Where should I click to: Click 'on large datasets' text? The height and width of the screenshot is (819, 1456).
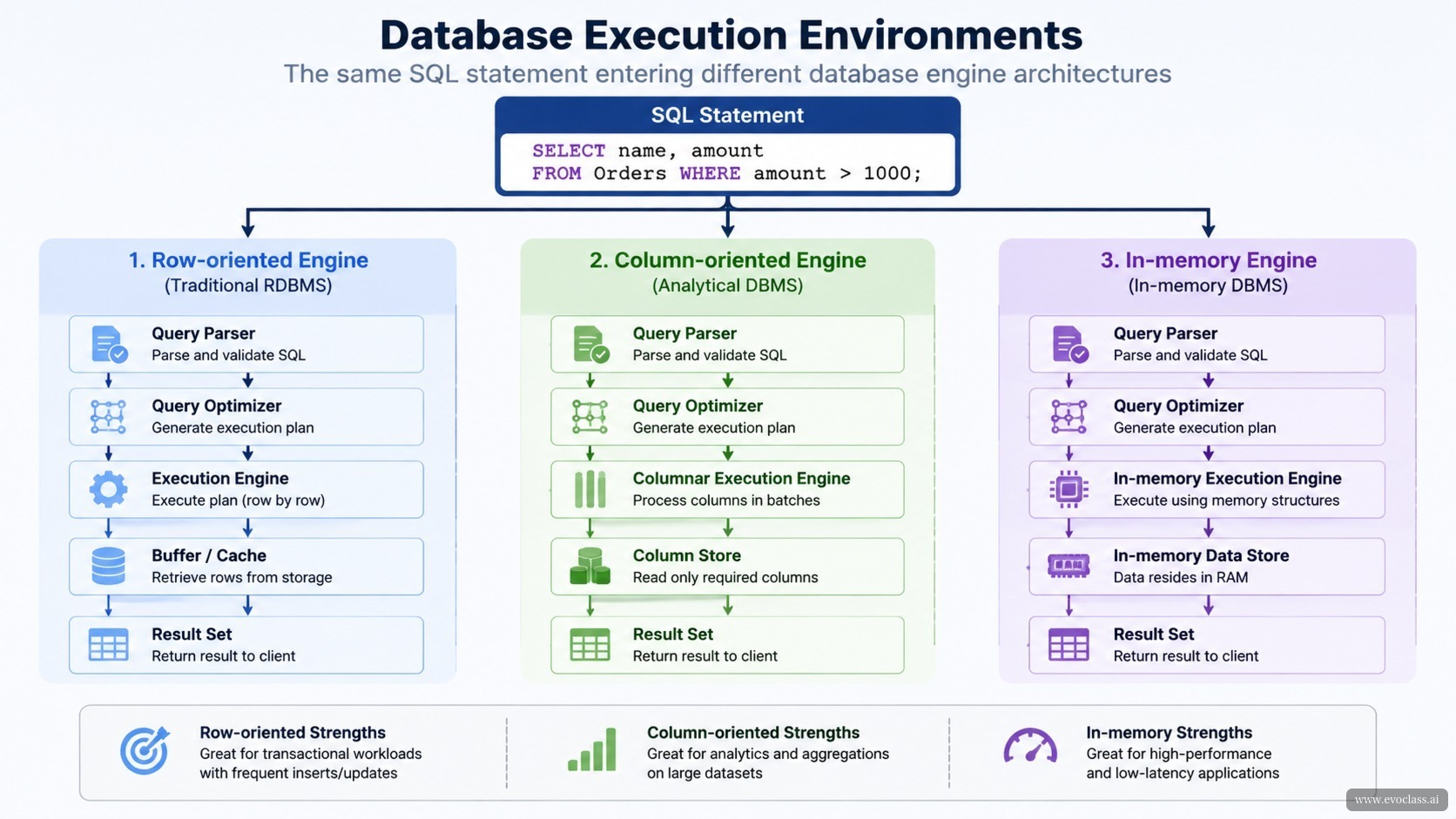point(704,773)
